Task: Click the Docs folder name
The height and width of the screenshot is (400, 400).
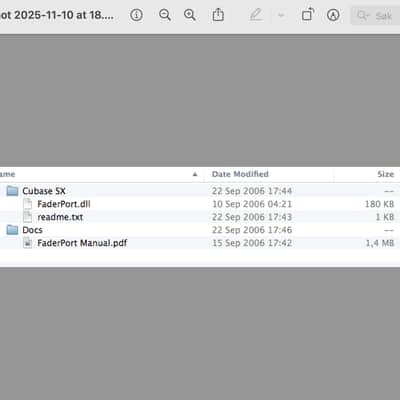Action: (x=32, y=230)
